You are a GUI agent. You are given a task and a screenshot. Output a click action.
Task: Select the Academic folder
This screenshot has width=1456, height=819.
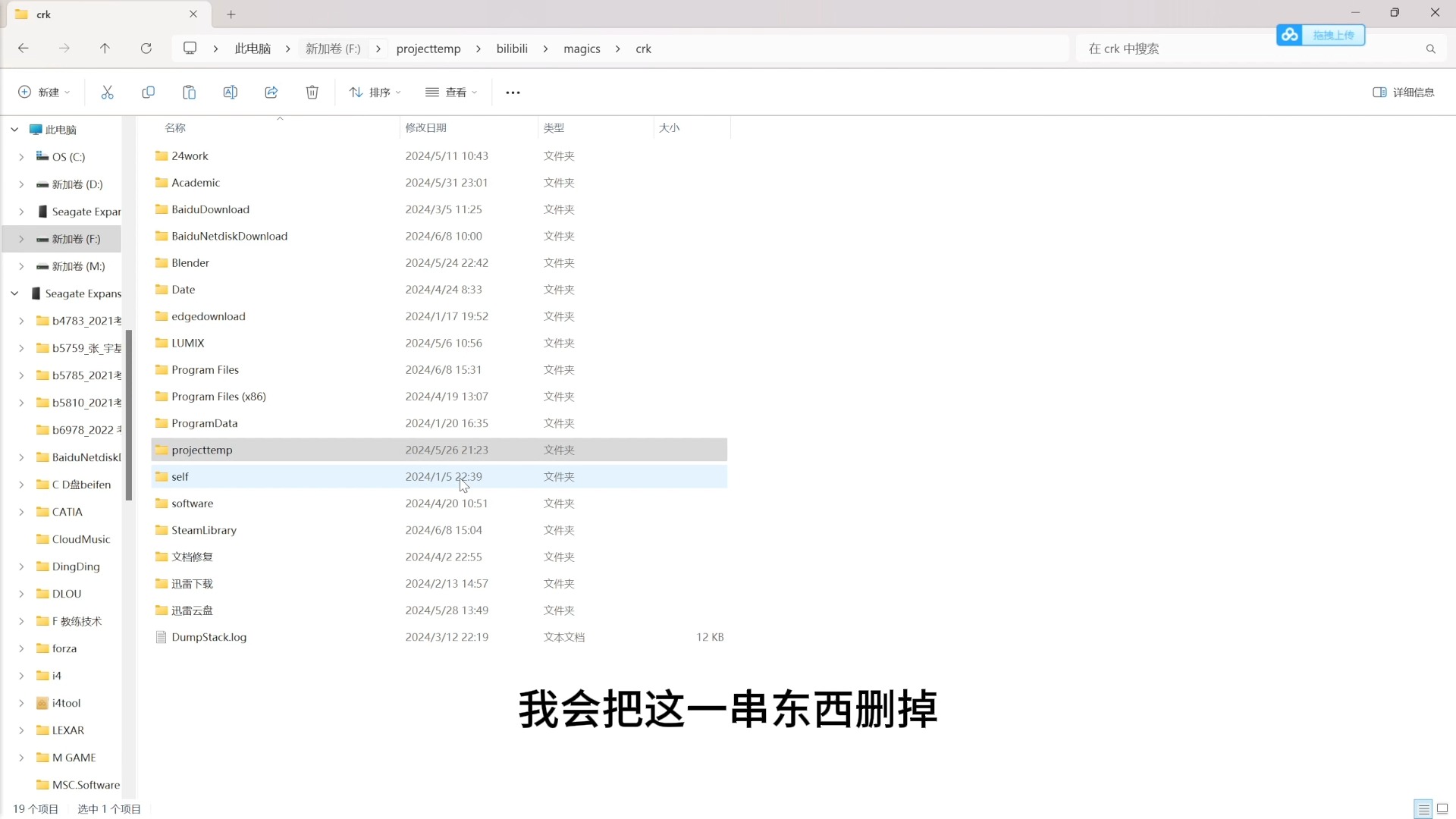click(439, 183)
